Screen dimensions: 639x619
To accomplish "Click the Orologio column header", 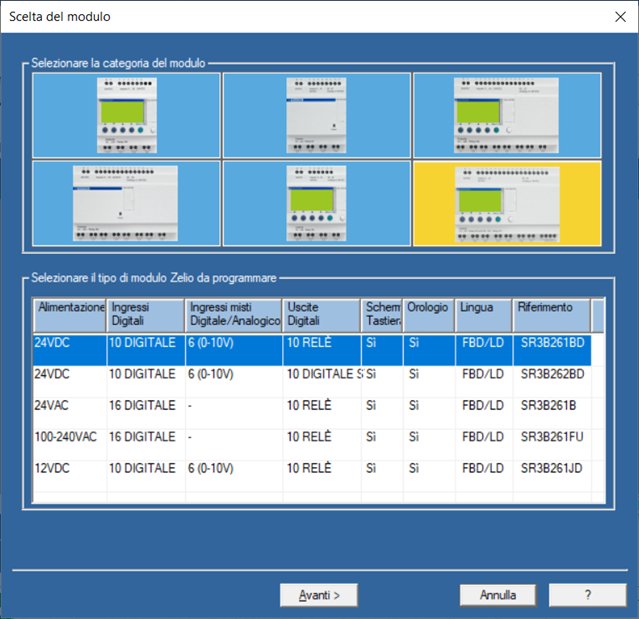I will [x=429, y=315].
